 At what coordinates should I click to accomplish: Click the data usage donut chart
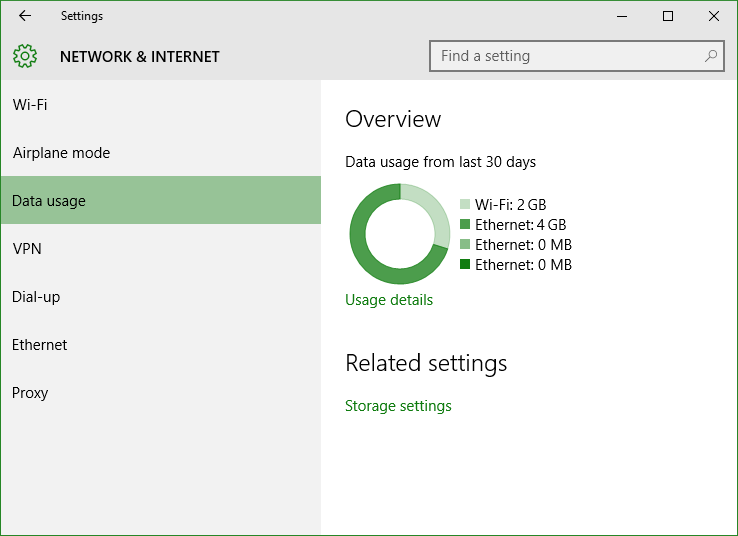(400, 234)
